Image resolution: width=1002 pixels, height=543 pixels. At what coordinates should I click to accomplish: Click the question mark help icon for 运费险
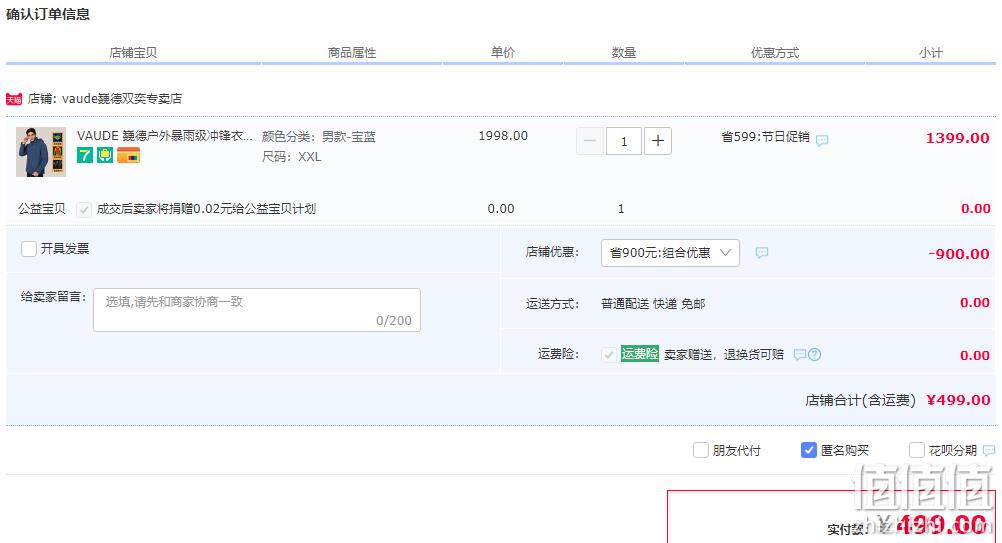click(814, 355)
